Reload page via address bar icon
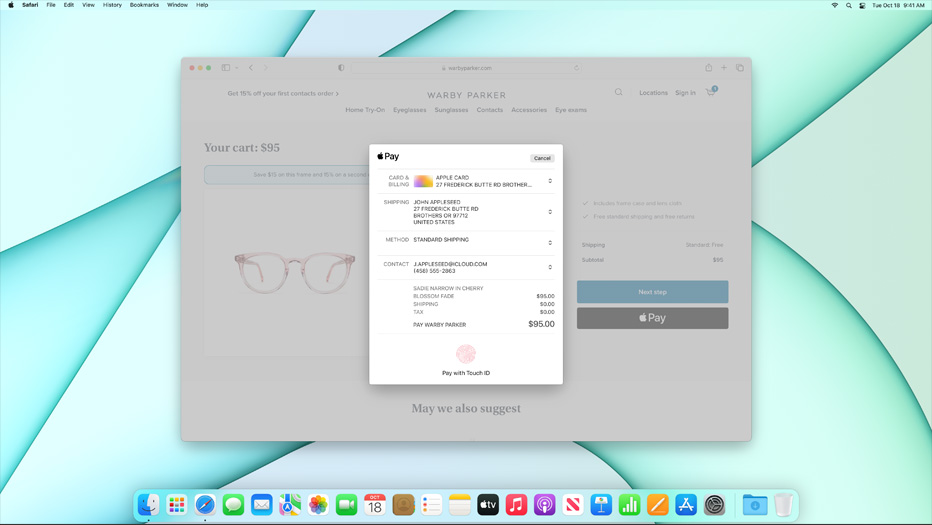Viewport: 932px width, 525px height. coord(577,68)
